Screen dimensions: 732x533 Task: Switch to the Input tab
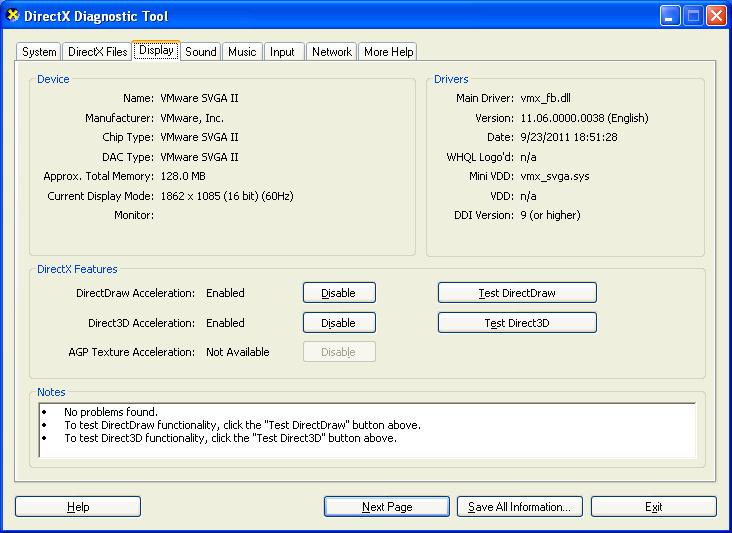pos(282,52)
